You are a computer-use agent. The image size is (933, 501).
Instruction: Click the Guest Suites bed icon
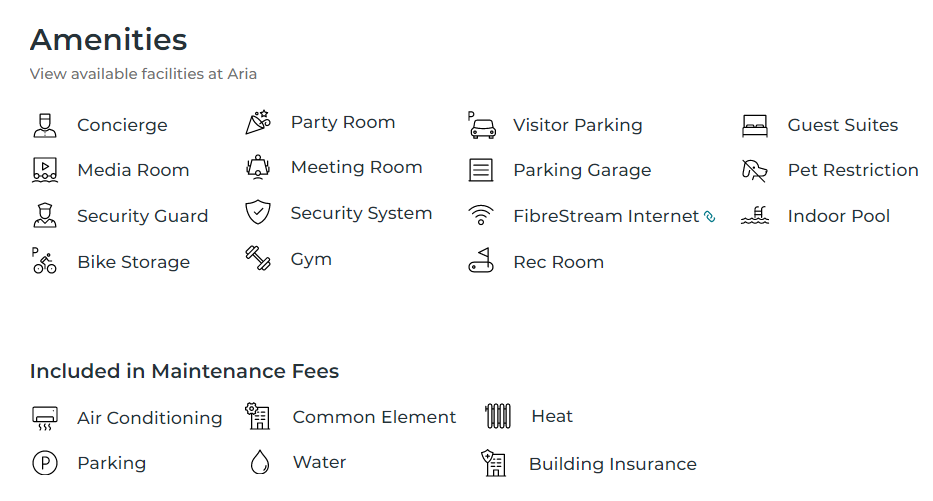coord(754,126)
